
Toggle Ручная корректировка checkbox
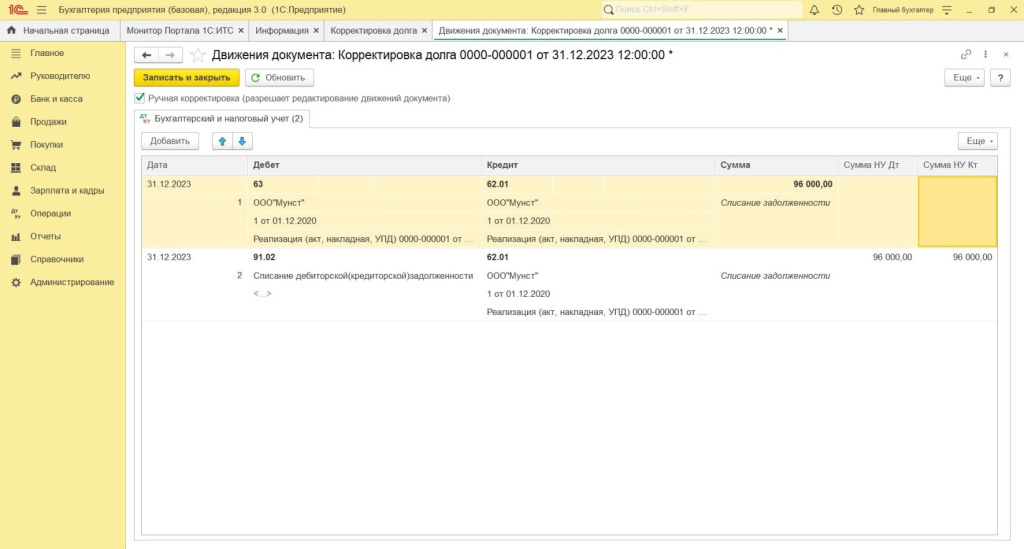point(140,98)
